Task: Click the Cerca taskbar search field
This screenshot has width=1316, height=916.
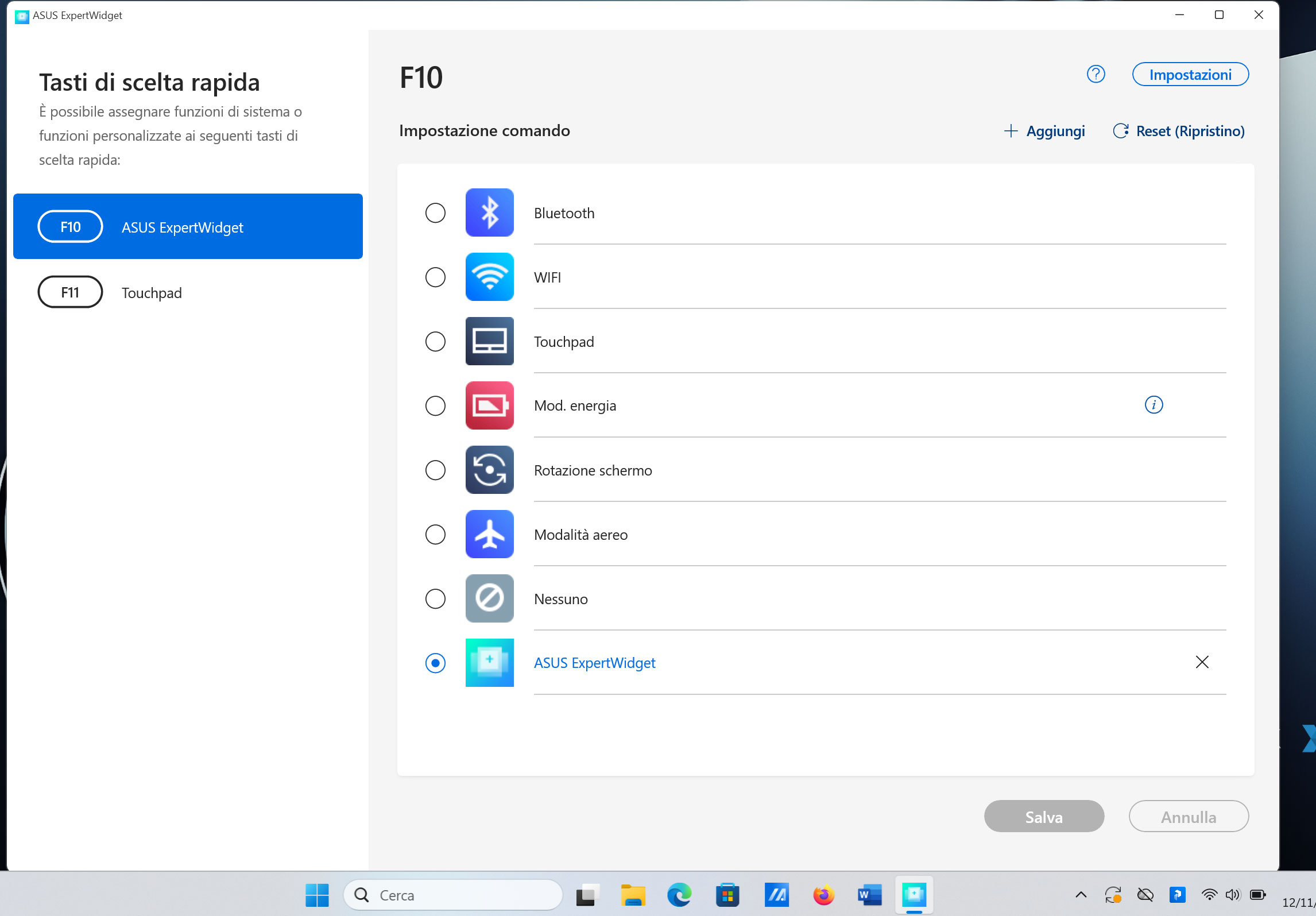Action: coord(454,895)
